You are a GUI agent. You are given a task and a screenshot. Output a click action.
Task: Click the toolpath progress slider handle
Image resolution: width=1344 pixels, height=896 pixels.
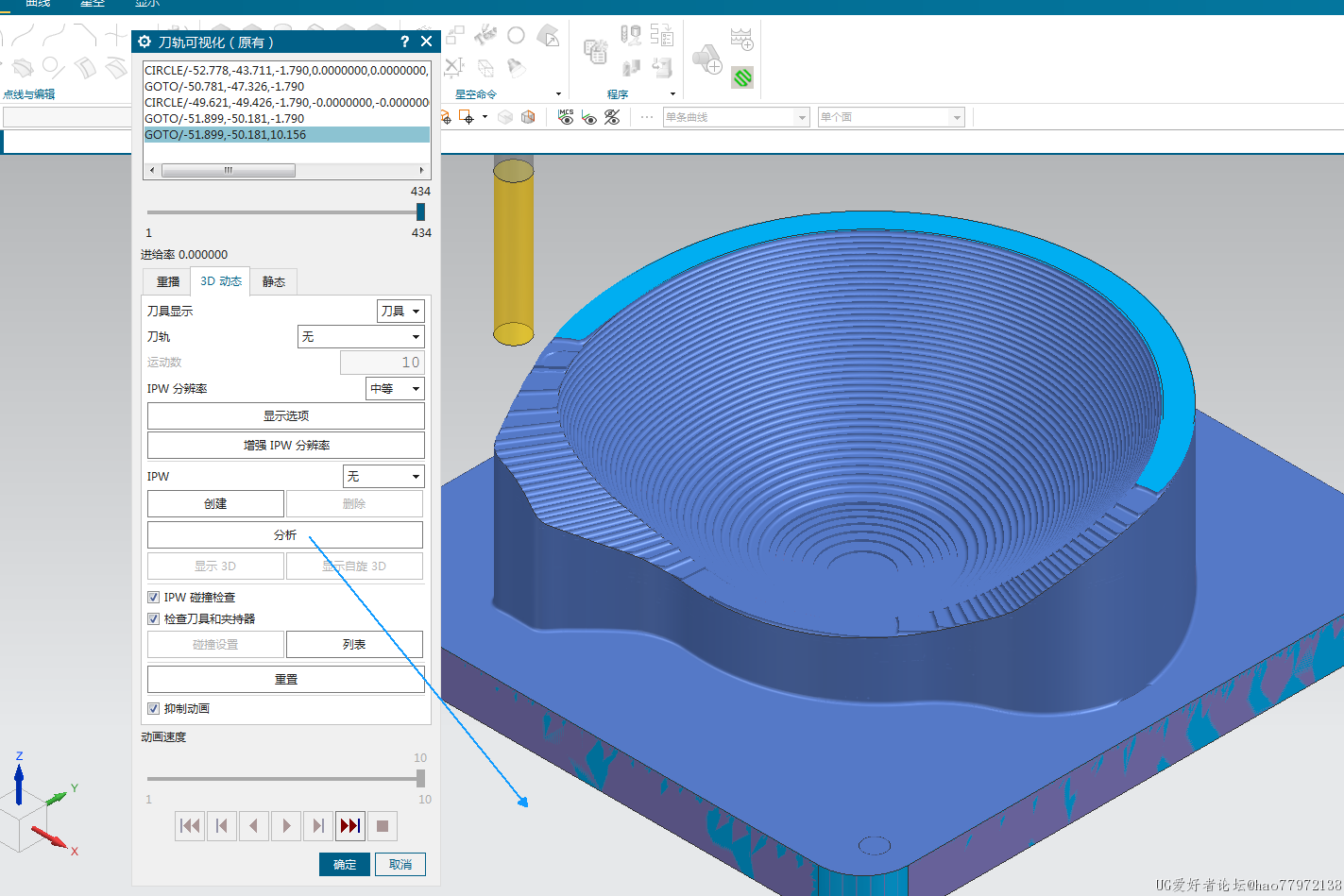[x=420, y=212]
